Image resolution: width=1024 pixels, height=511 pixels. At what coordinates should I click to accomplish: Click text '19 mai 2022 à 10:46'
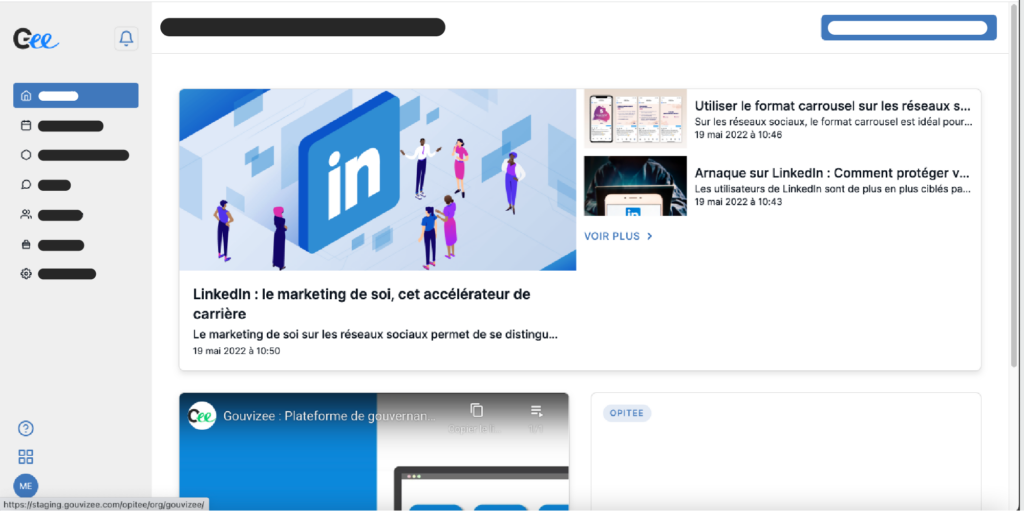coord(738,135)
